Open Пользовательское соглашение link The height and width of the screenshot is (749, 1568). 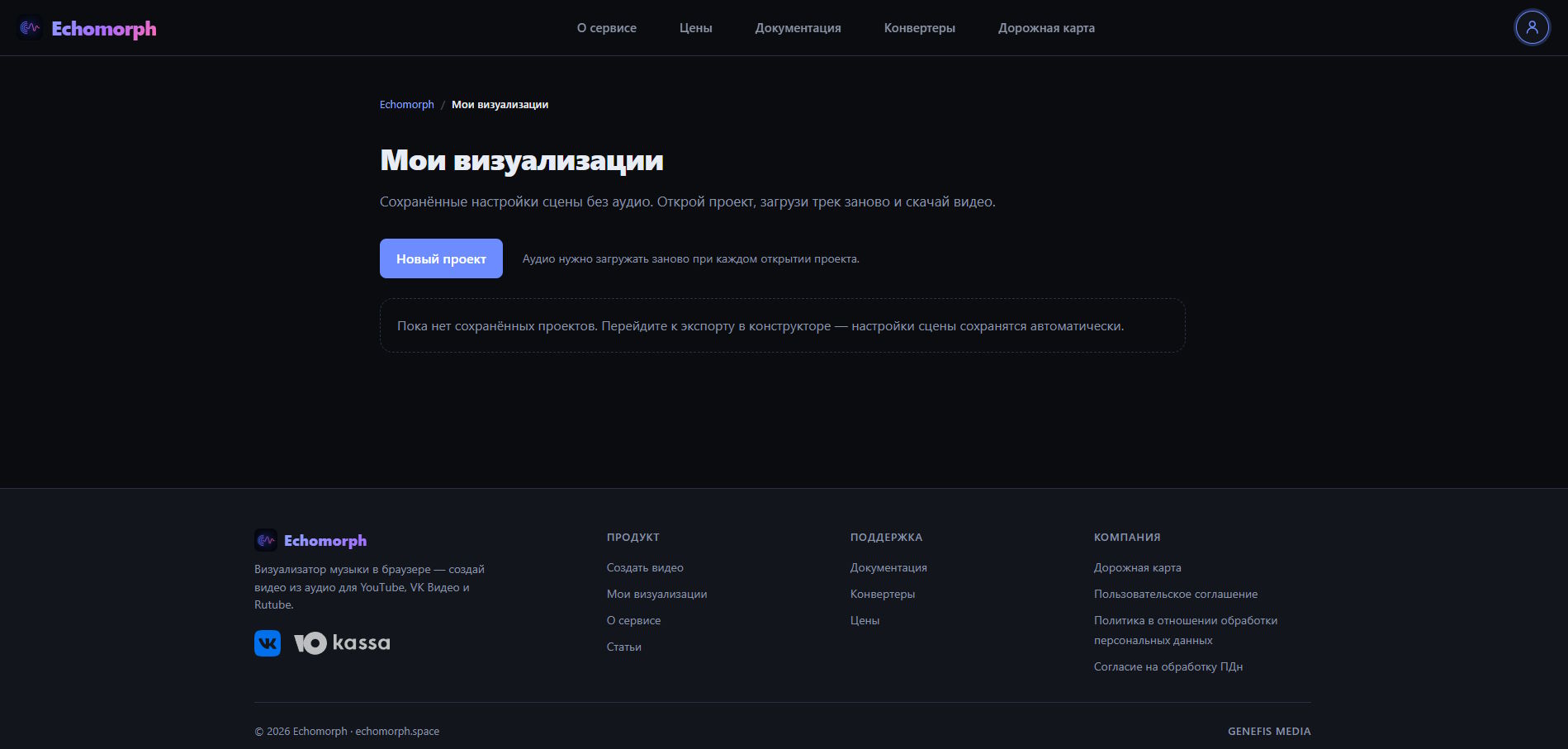click(1176, 594)
